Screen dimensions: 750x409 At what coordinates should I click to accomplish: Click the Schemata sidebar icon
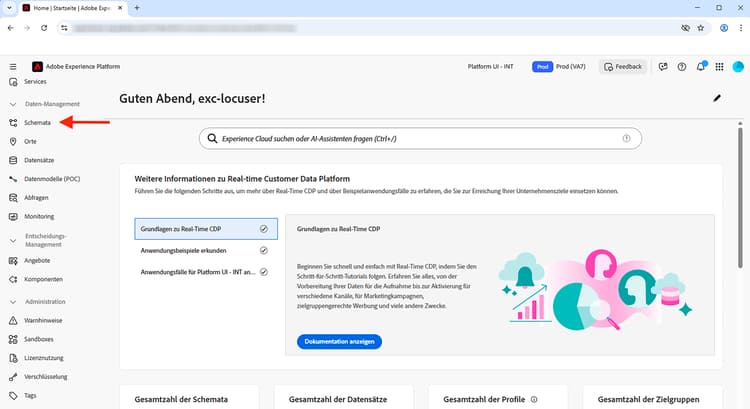pyautogui.click(x=13, y=123)
